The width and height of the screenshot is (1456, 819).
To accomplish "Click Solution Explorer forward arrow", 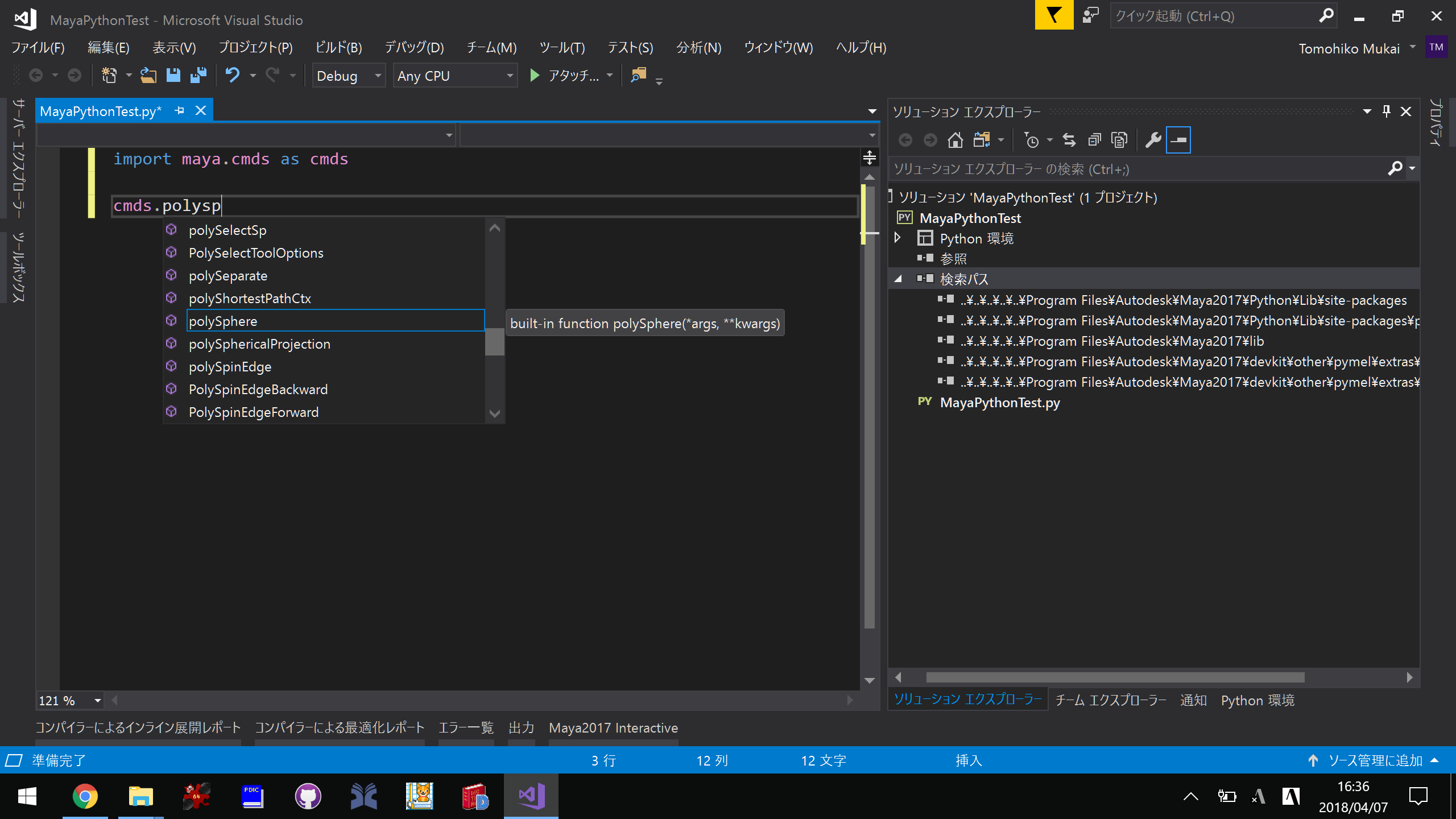I will pyautogui.click(x=930, y=140).
